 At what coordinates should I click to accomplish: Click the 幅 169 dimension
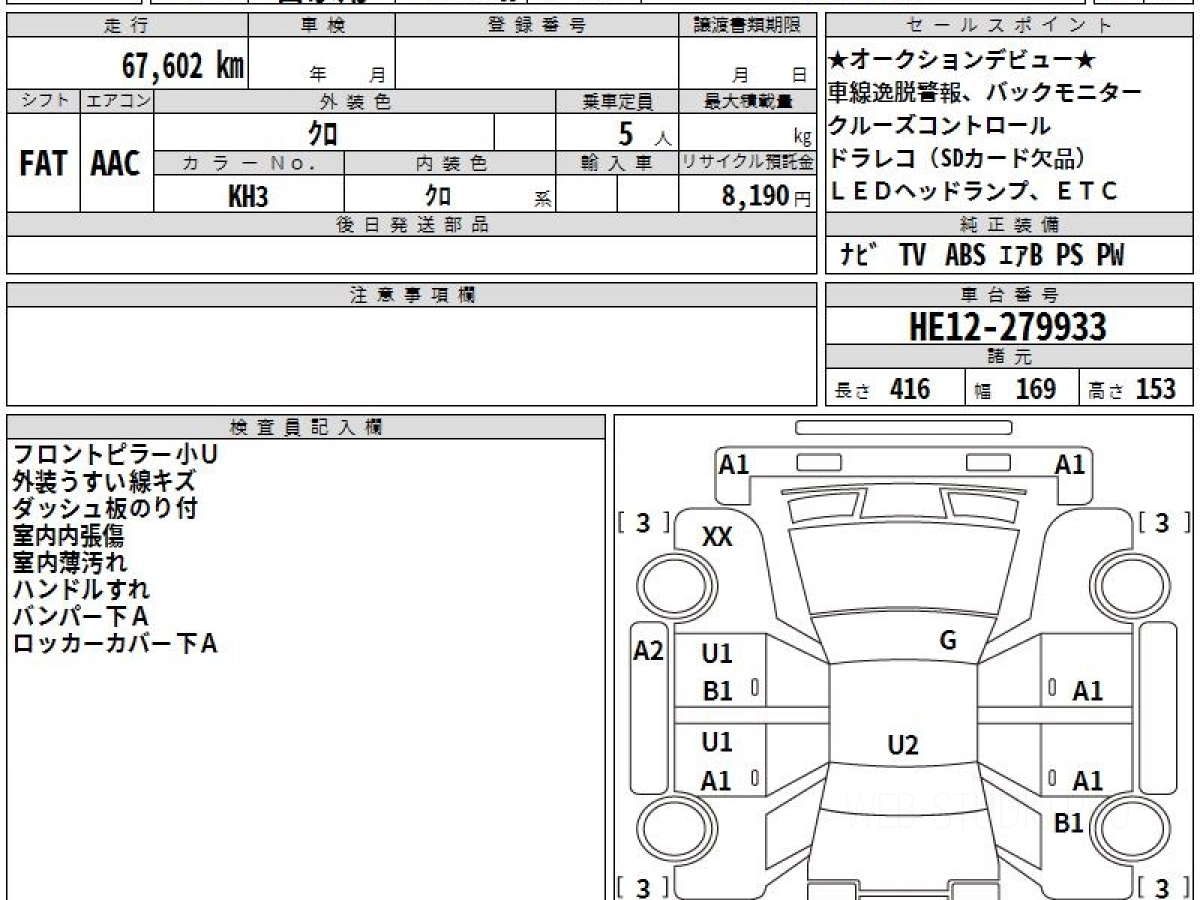pos(1015,389)
